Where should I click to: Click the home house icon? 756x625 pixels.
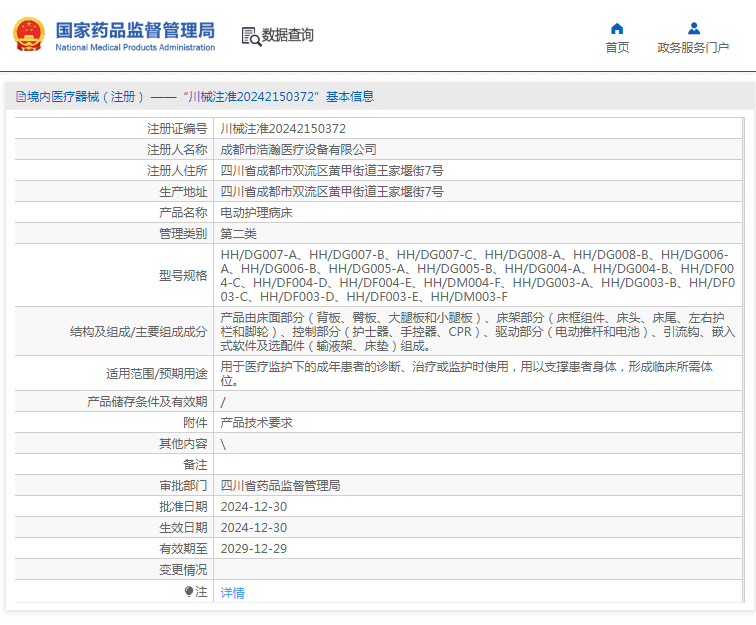click(617, 29)
